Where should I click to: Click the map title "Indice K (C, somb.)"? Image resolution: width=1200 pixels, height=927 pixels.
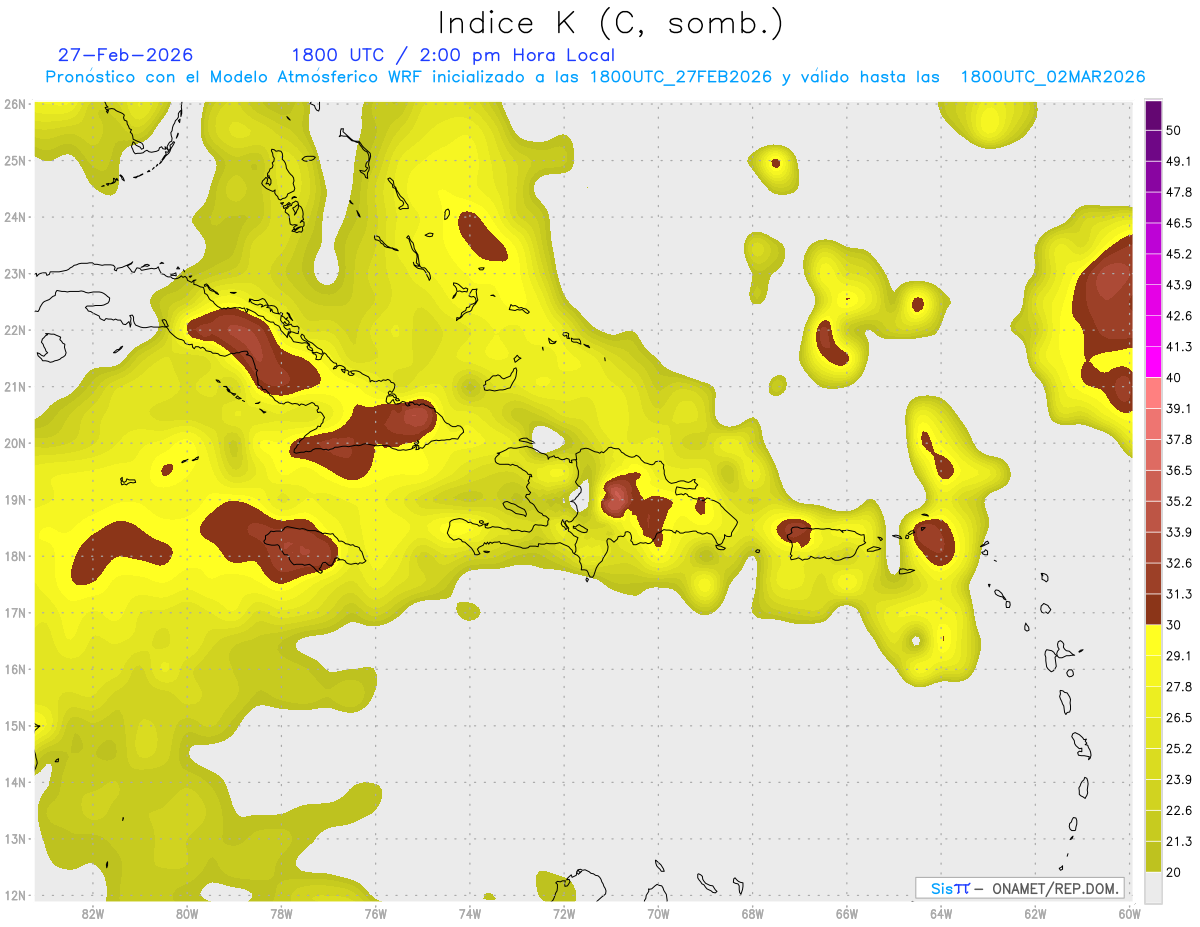(611, 23)
